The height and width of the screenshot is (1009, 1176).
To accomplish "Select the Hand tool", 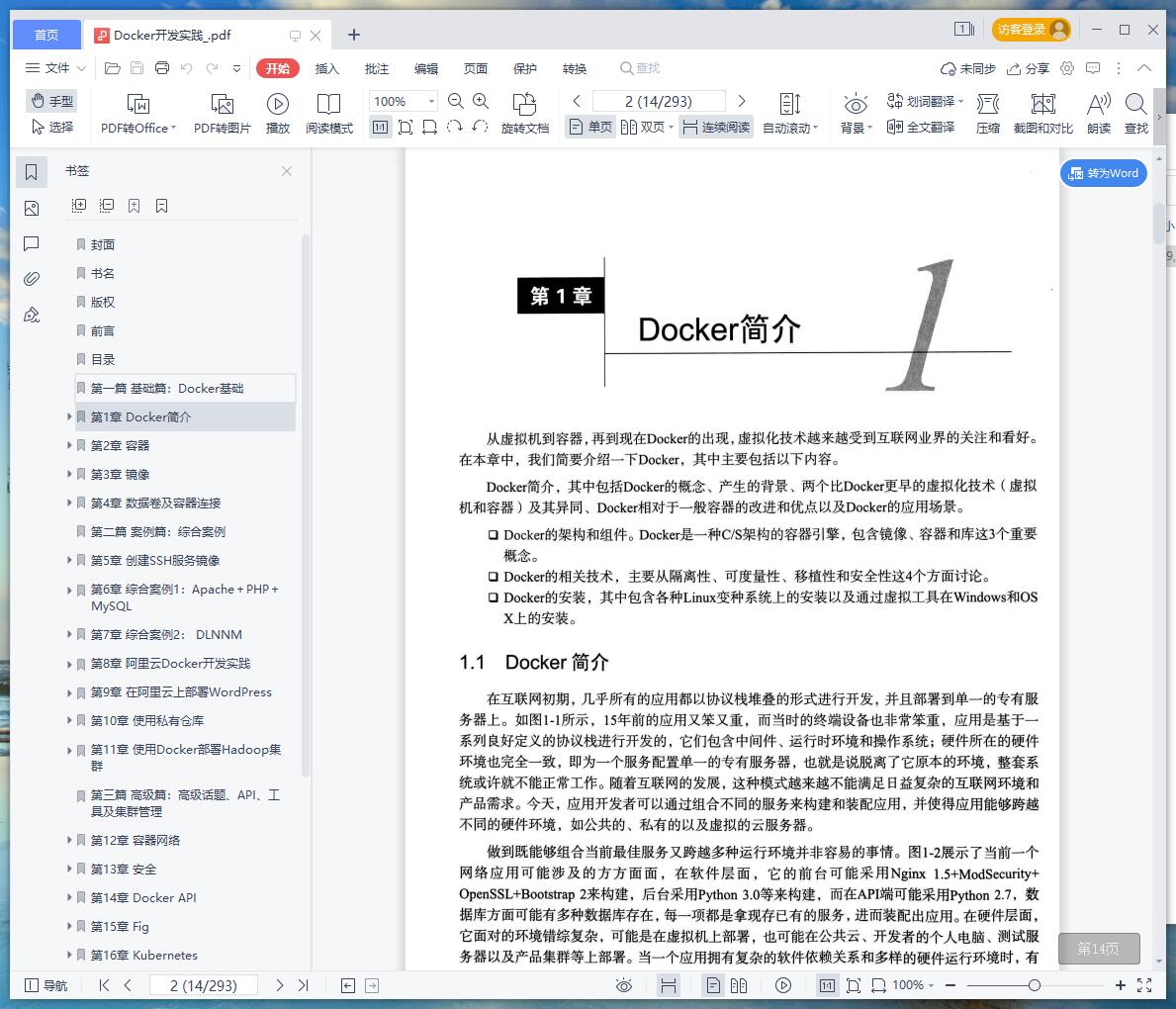I will click(52, 101).
